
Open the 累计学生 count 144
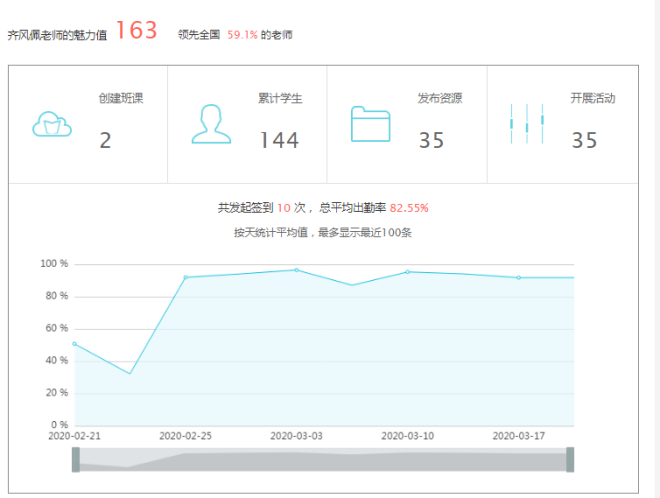(279, 141)
